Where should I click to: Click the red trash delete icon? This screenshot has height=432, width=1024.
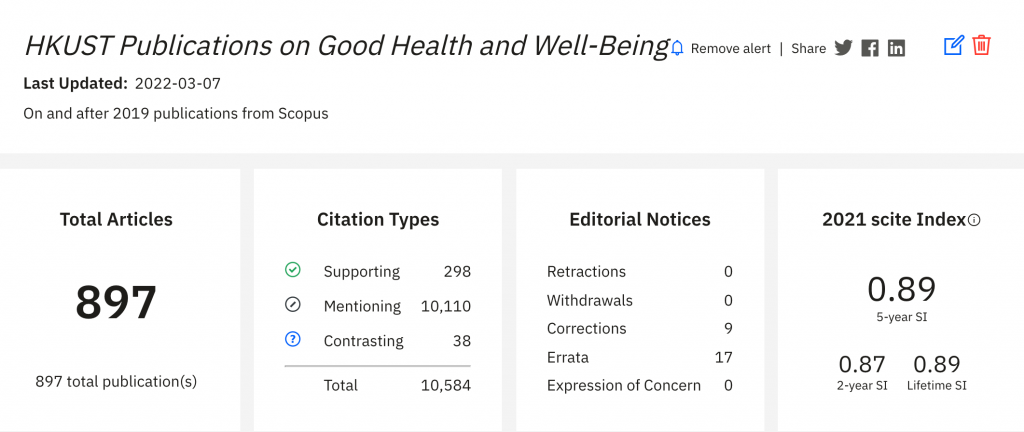982,45
